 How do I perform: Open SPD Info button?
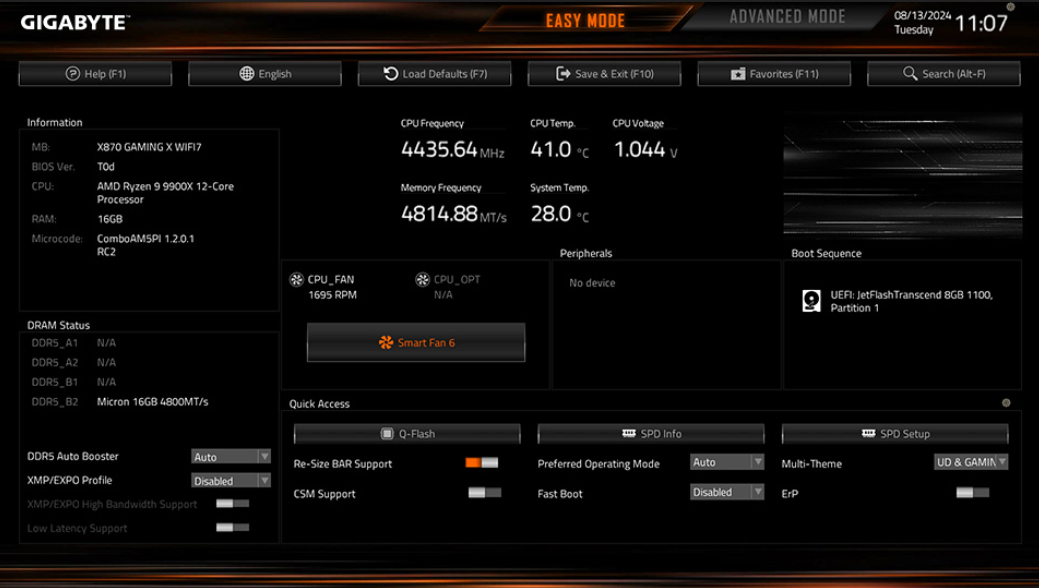coord(651,434)
